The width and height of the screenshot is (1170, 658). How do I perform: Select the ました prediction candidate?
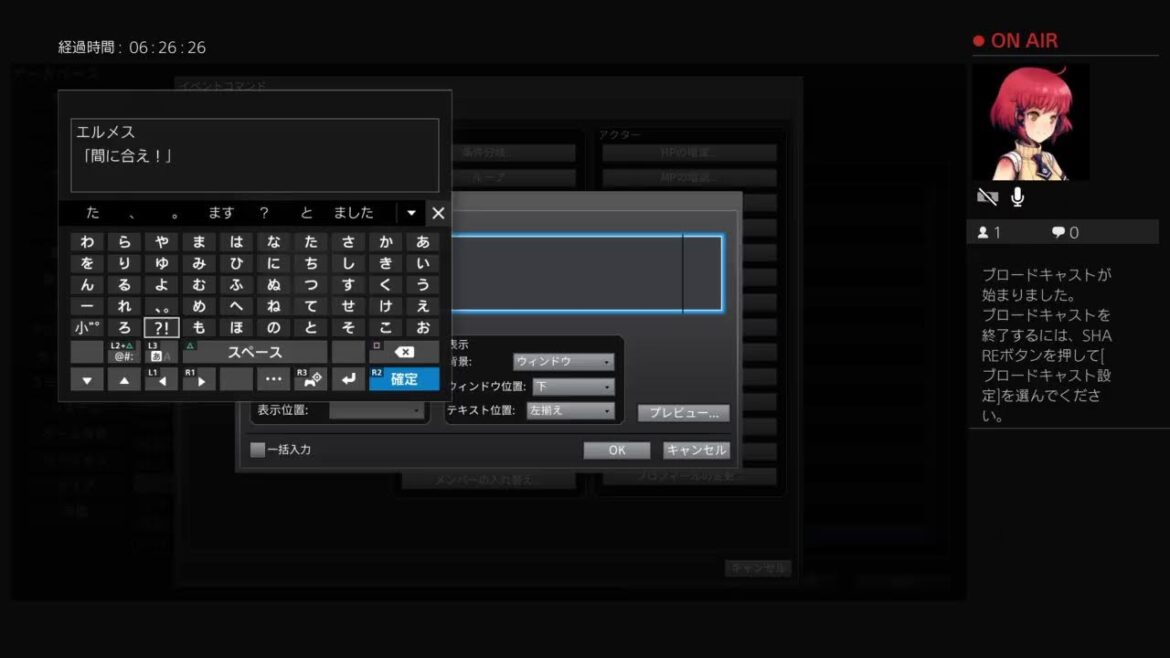pyautogui.click(x=353, y=213)
